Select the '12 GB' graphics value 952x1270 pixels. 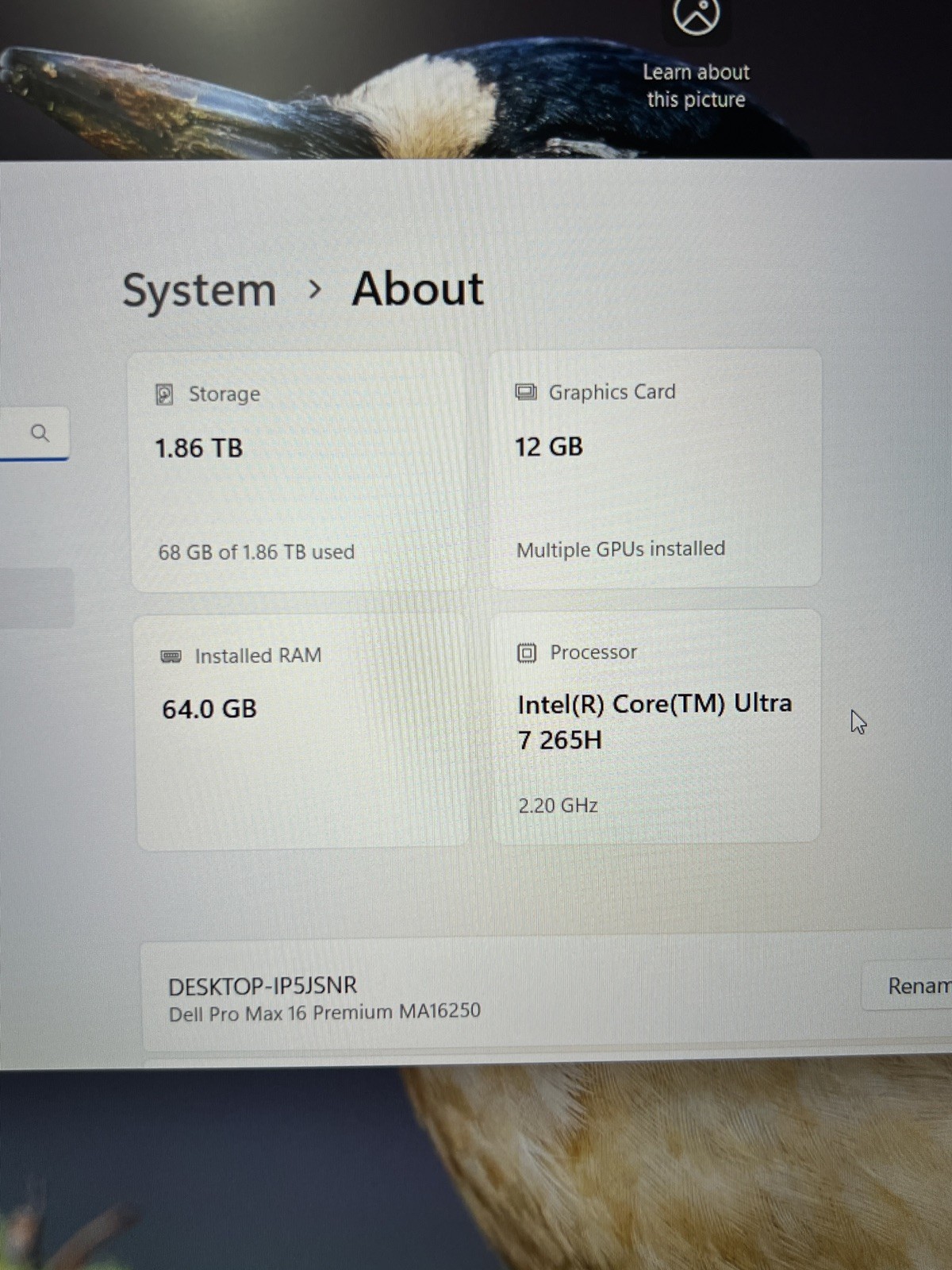549,447
